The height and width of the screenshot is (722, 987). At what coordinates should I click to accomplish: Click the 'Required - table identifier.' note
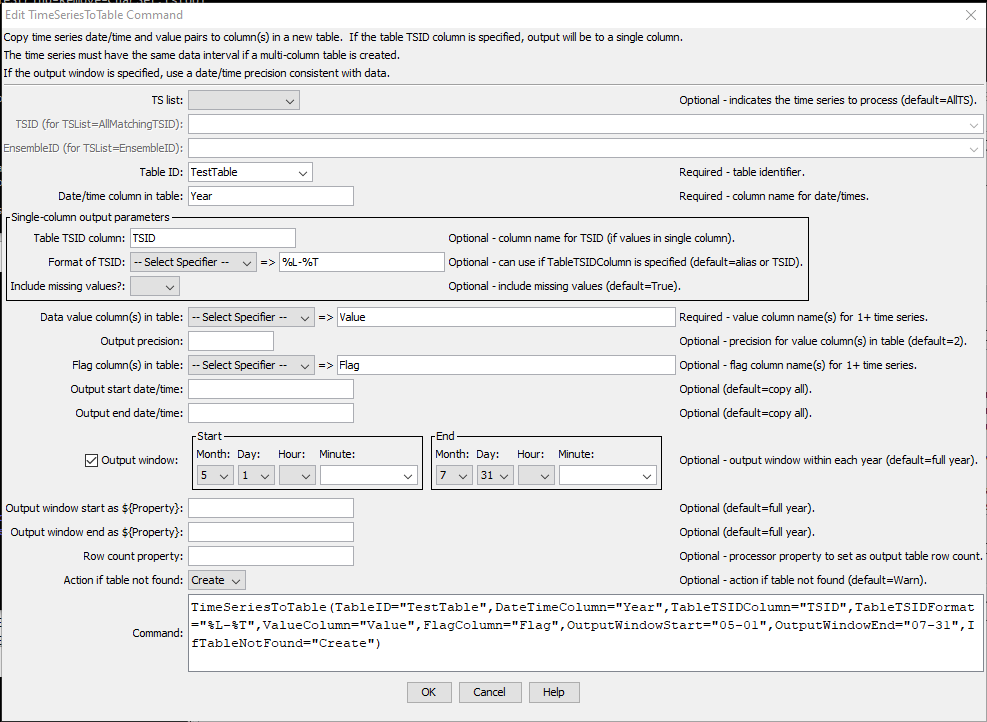[742, 172]
